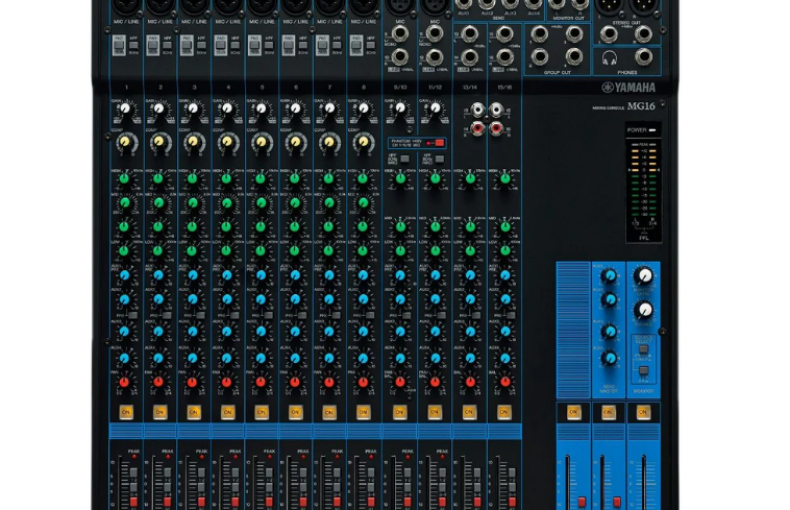
Task: Toggle the channel 1 ON button
Action: tap(126, 412)
